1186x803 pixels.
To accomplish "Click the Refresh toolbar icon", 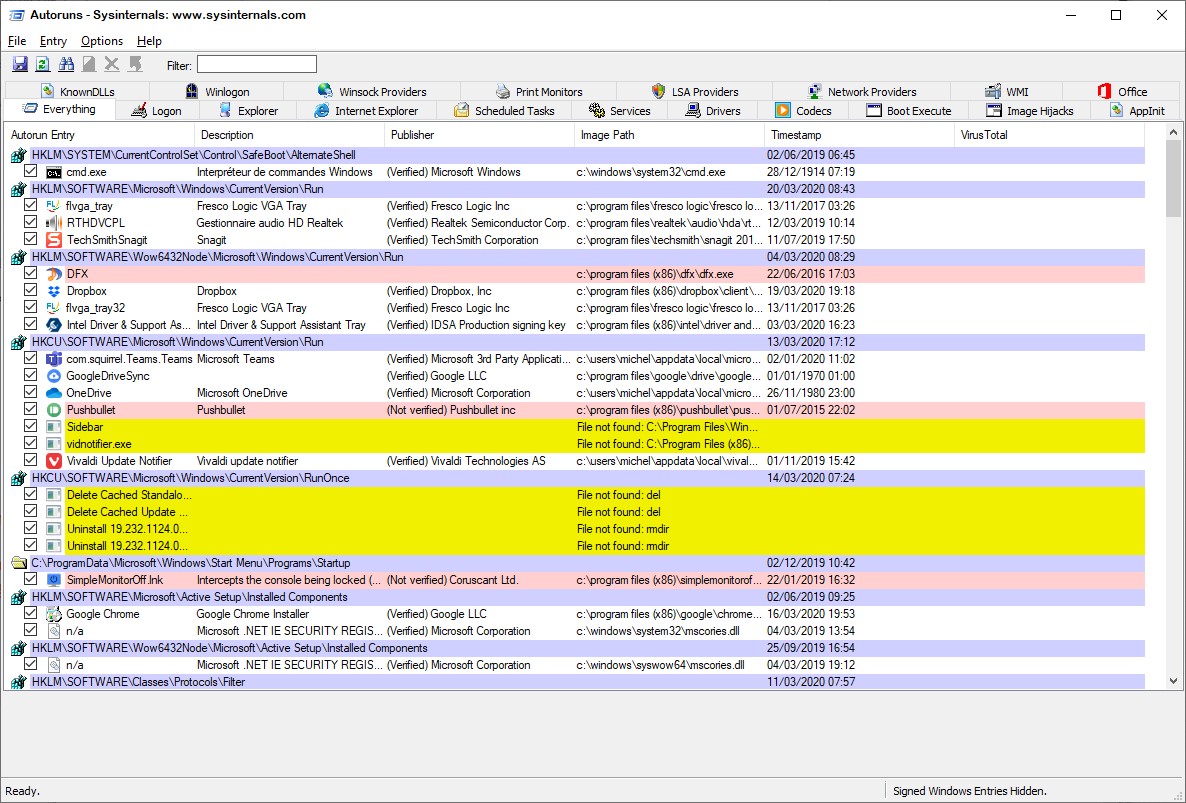I will click(43, 64).
